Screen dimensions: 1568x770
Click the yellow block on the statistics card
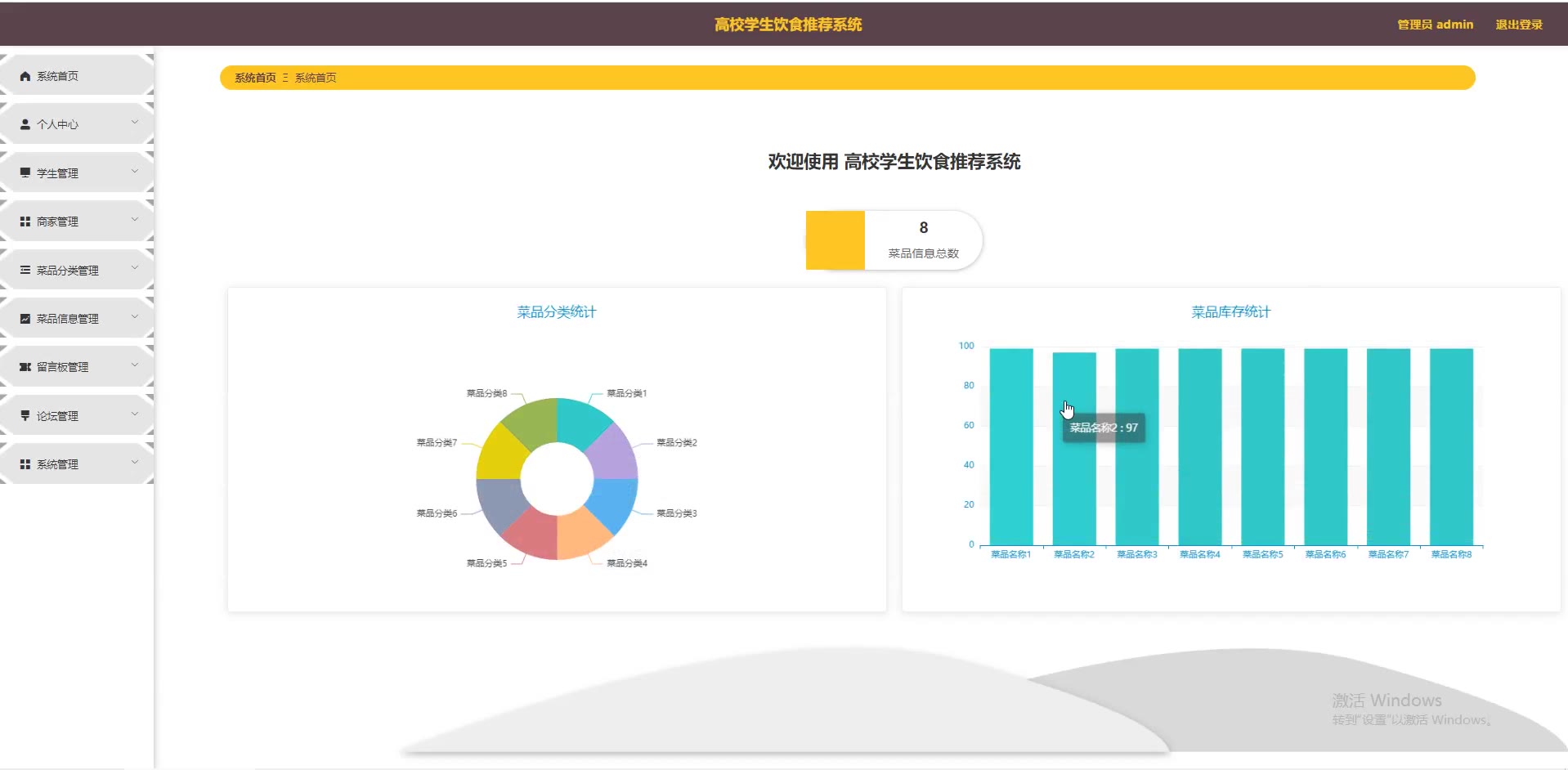[836, 240]
